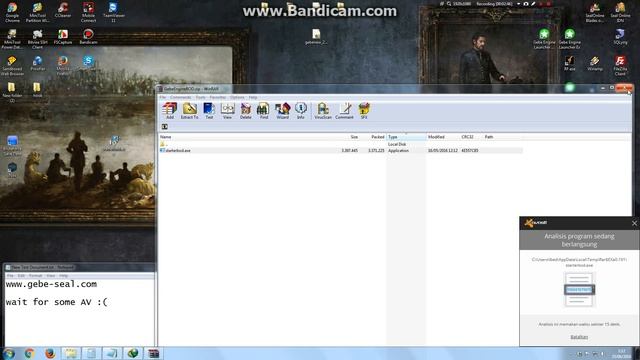Click the SQLyog desktop icon
This screenshot has height=360, width=640.
pos(620,36)
